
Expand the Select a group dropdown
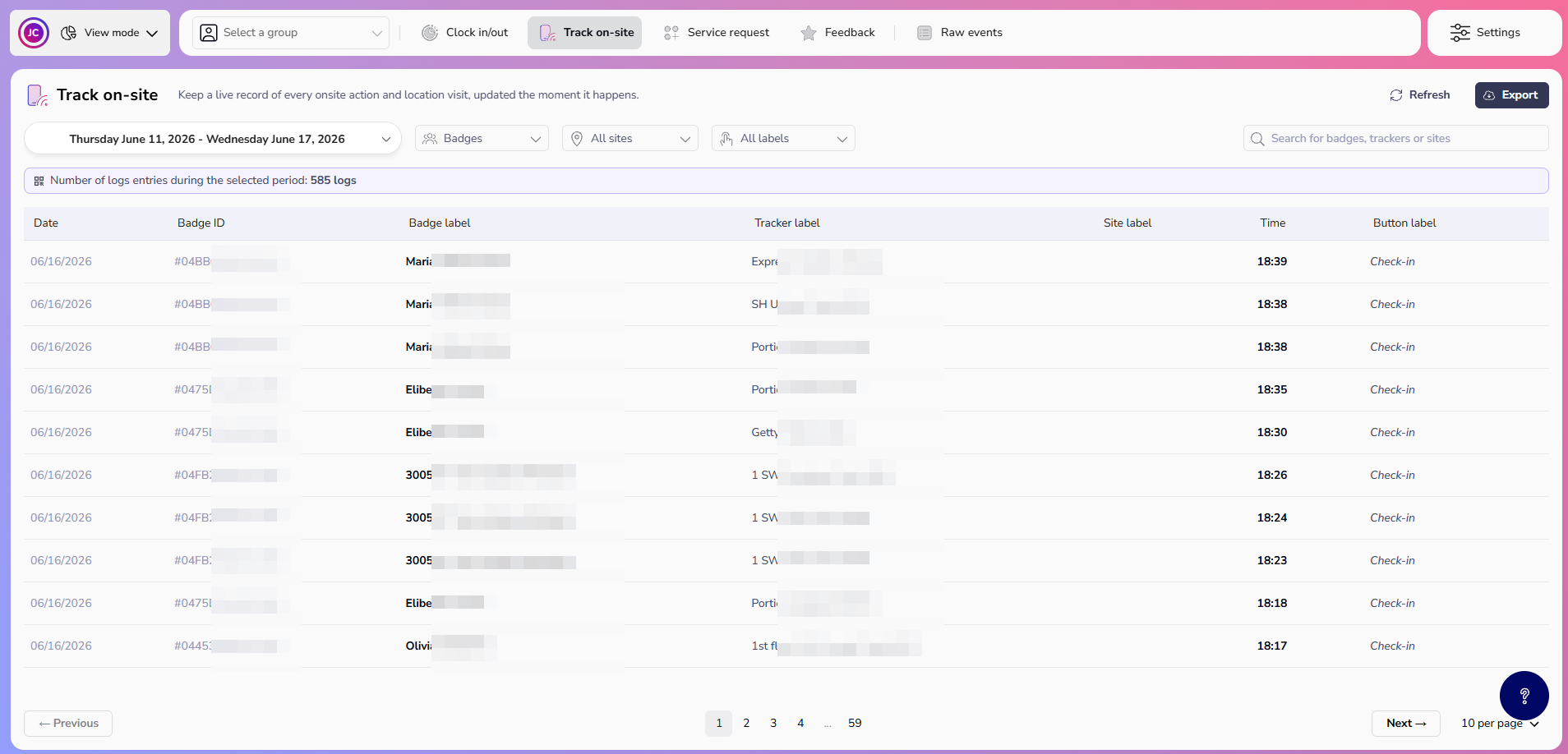pos(291,33)
